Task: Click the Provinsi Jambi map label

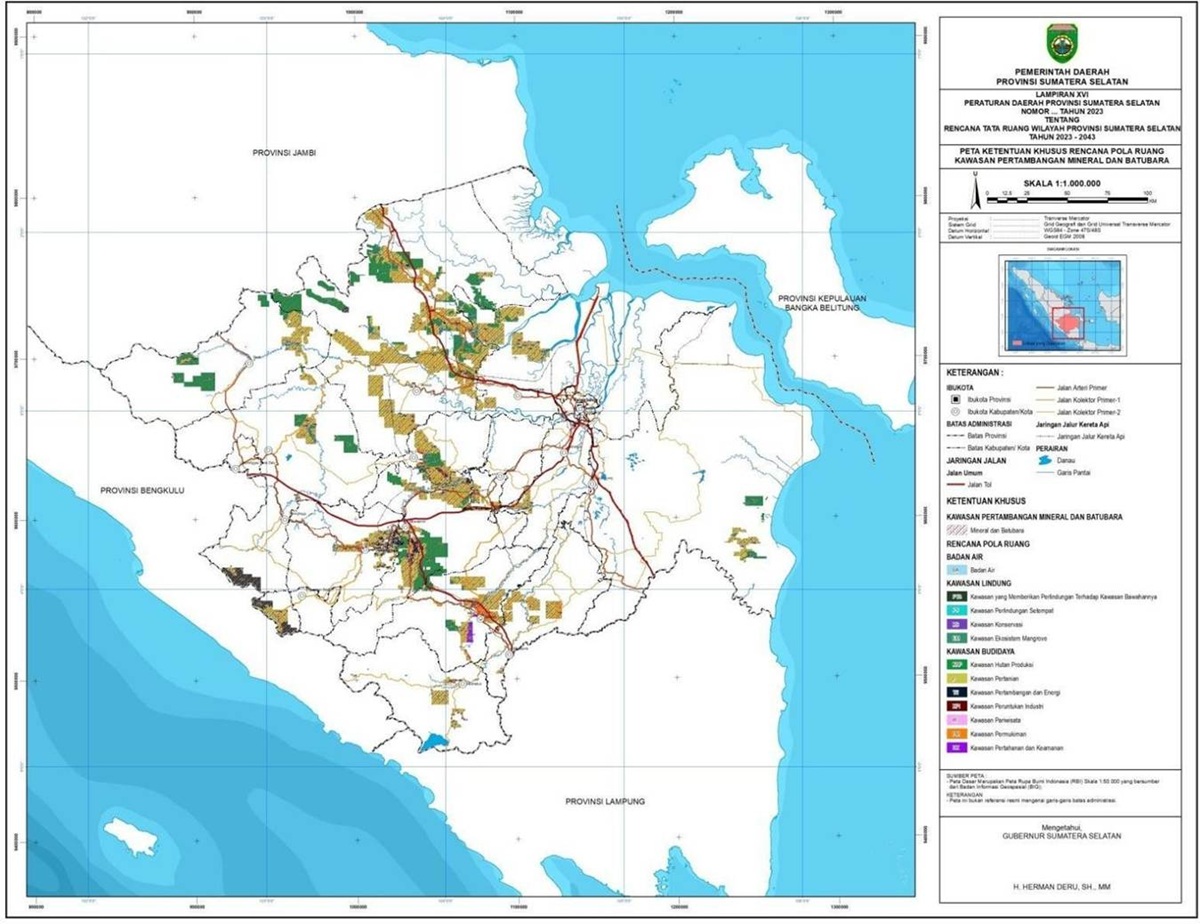Action: [283, 152]
